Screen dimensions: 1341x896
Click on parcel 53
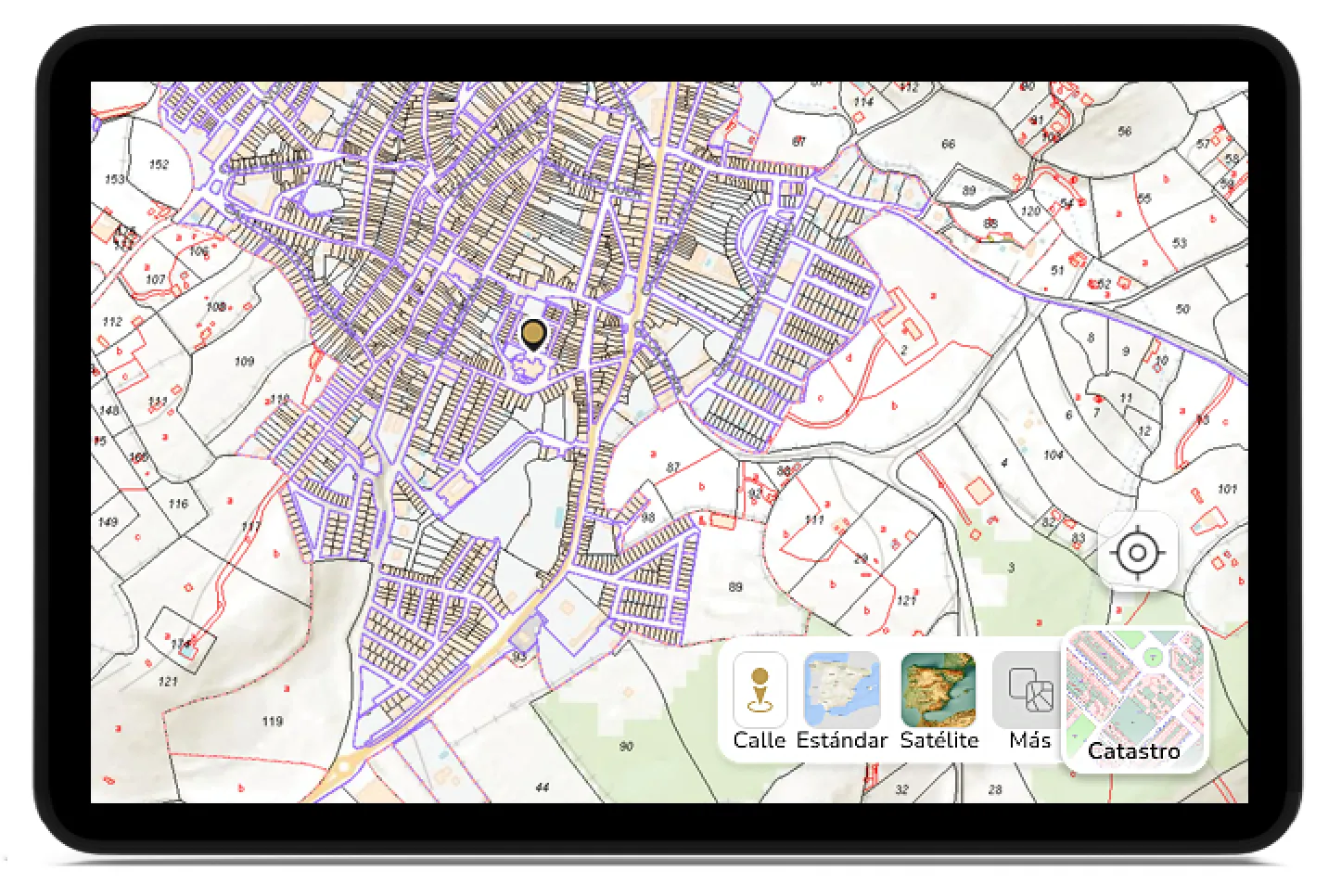[x=1179, y=243]
